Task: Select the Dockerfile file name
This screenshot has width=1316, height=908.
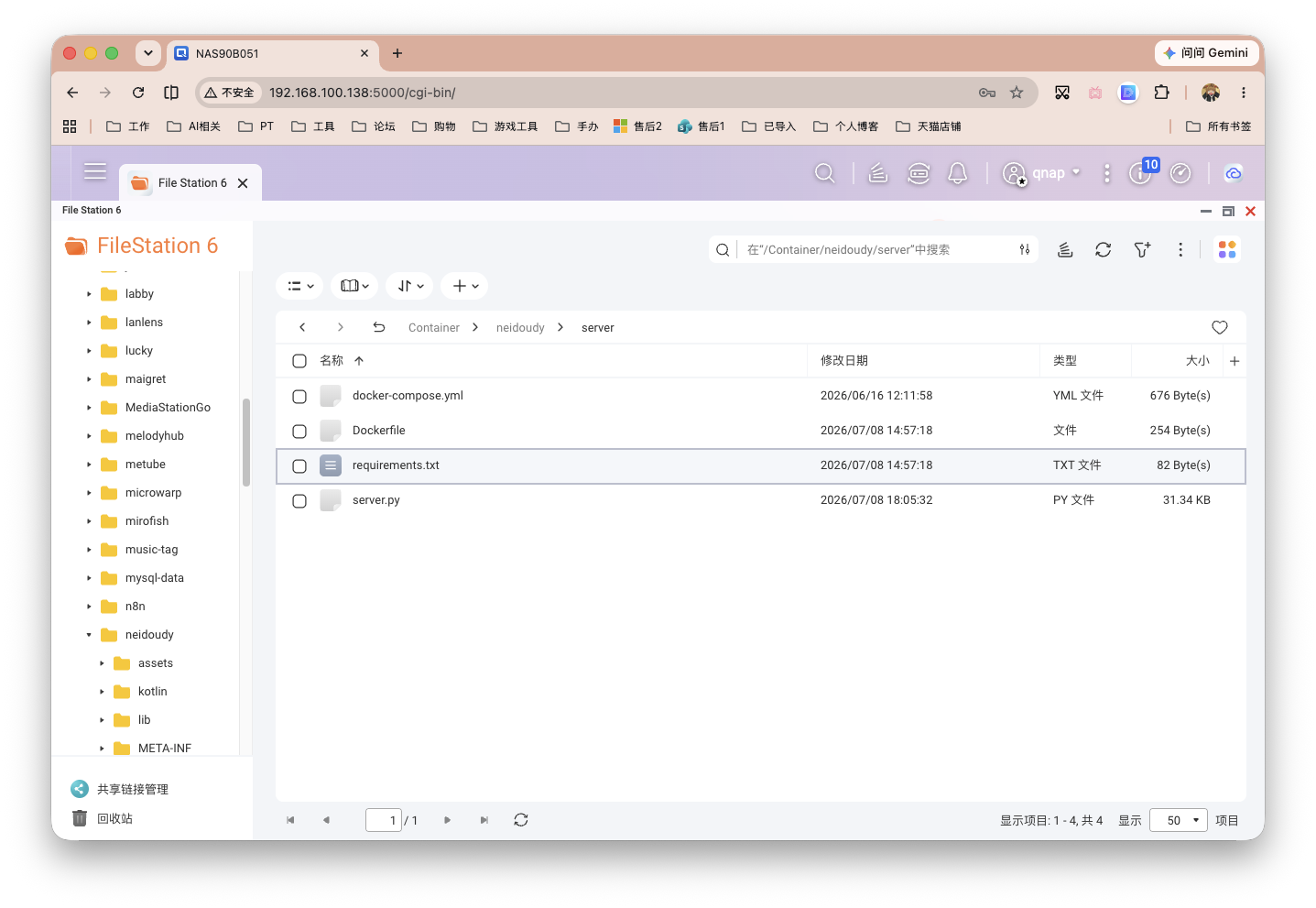Action: 378,431
